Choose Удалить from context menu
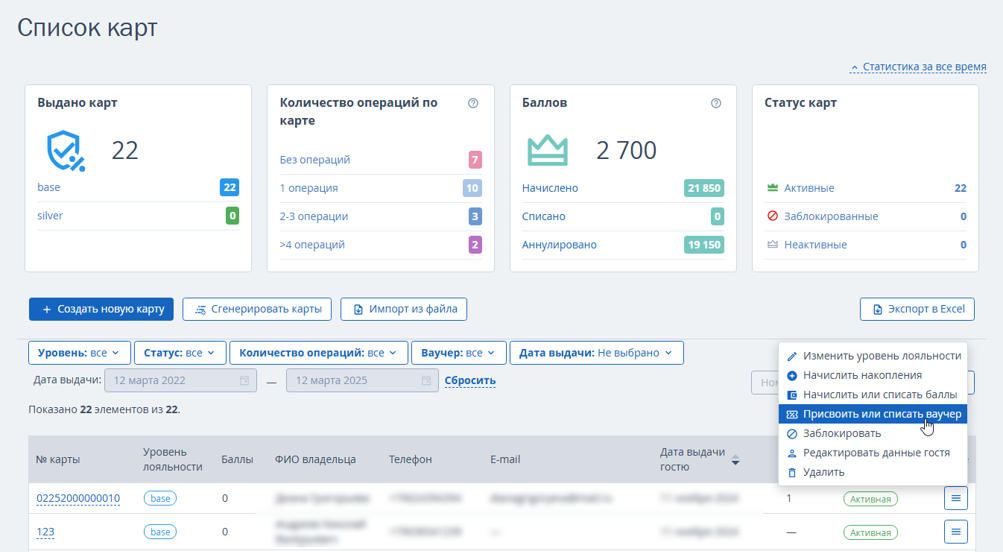Viewport: 1003px width, 552px height. click(874, 472)
